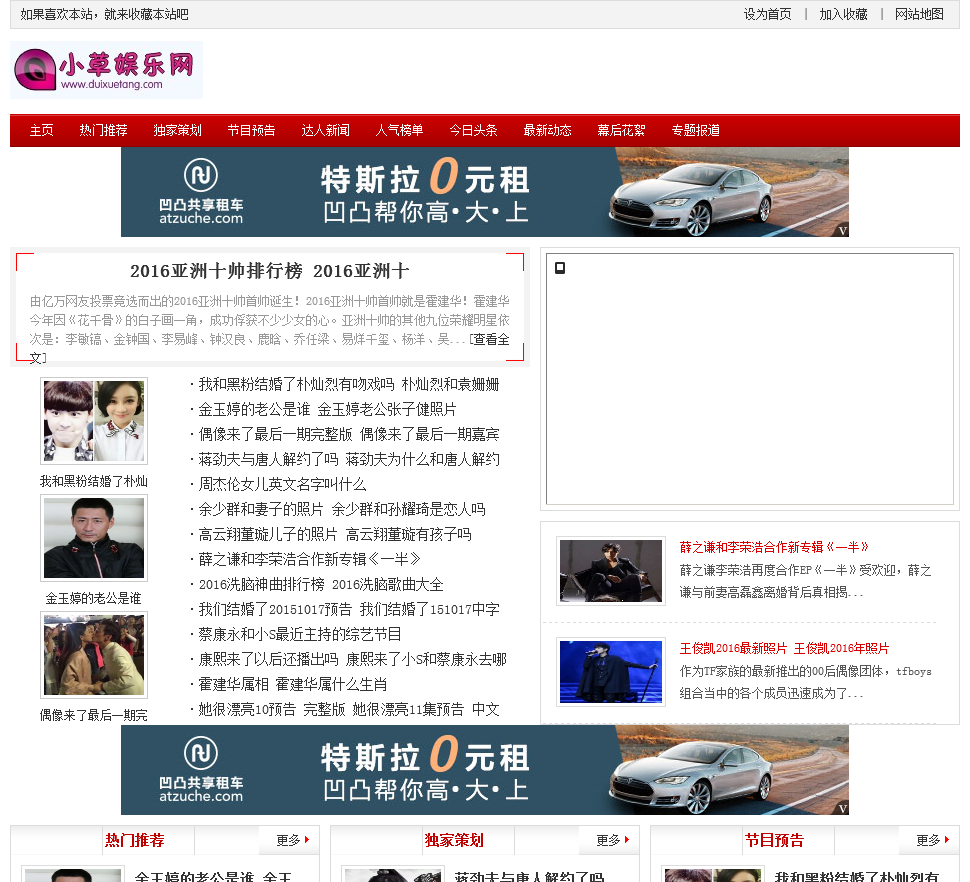
Task: Open article 2016洗脑神曲排行榜
Action: pos(321,584)
